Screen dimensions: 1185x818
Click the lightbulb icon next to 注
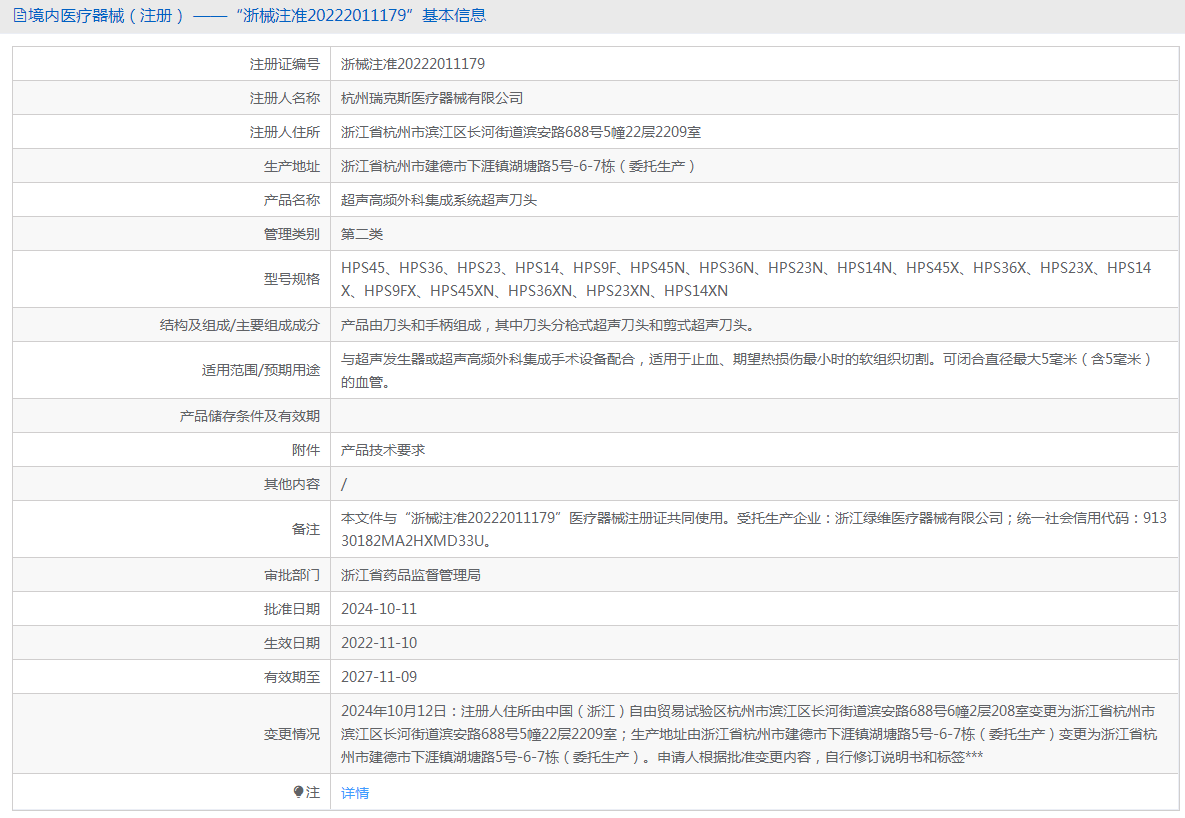coord(299,792)
